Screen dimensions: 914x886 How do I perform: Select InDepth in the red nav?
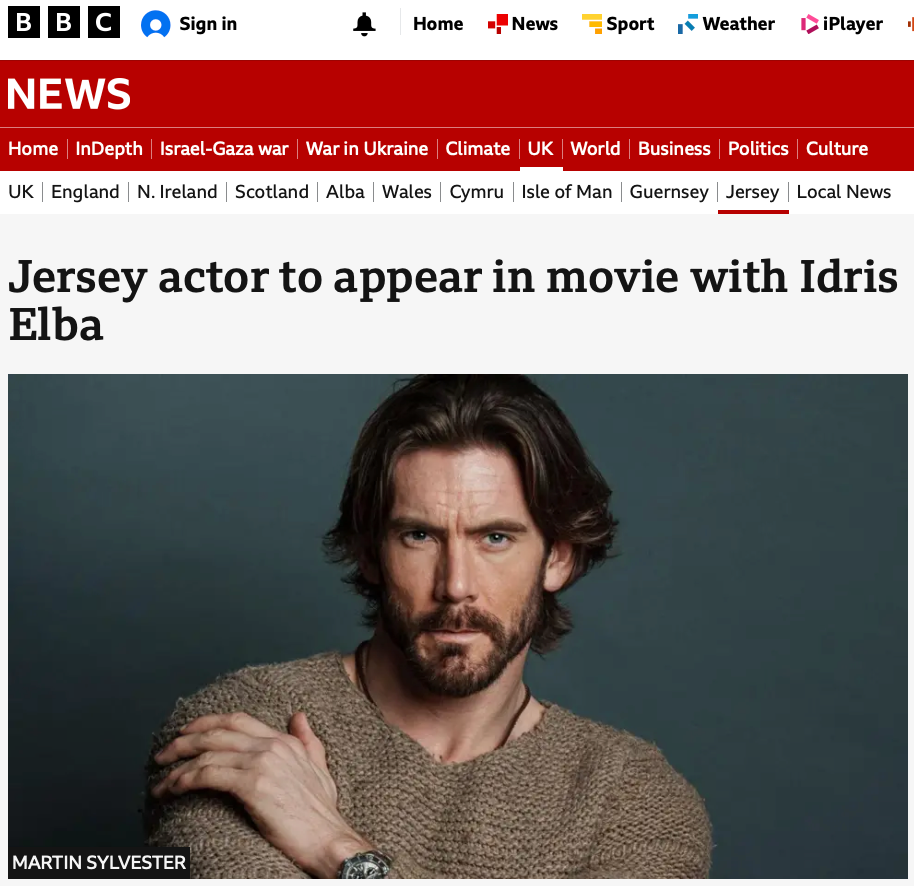tap(109, 149)
